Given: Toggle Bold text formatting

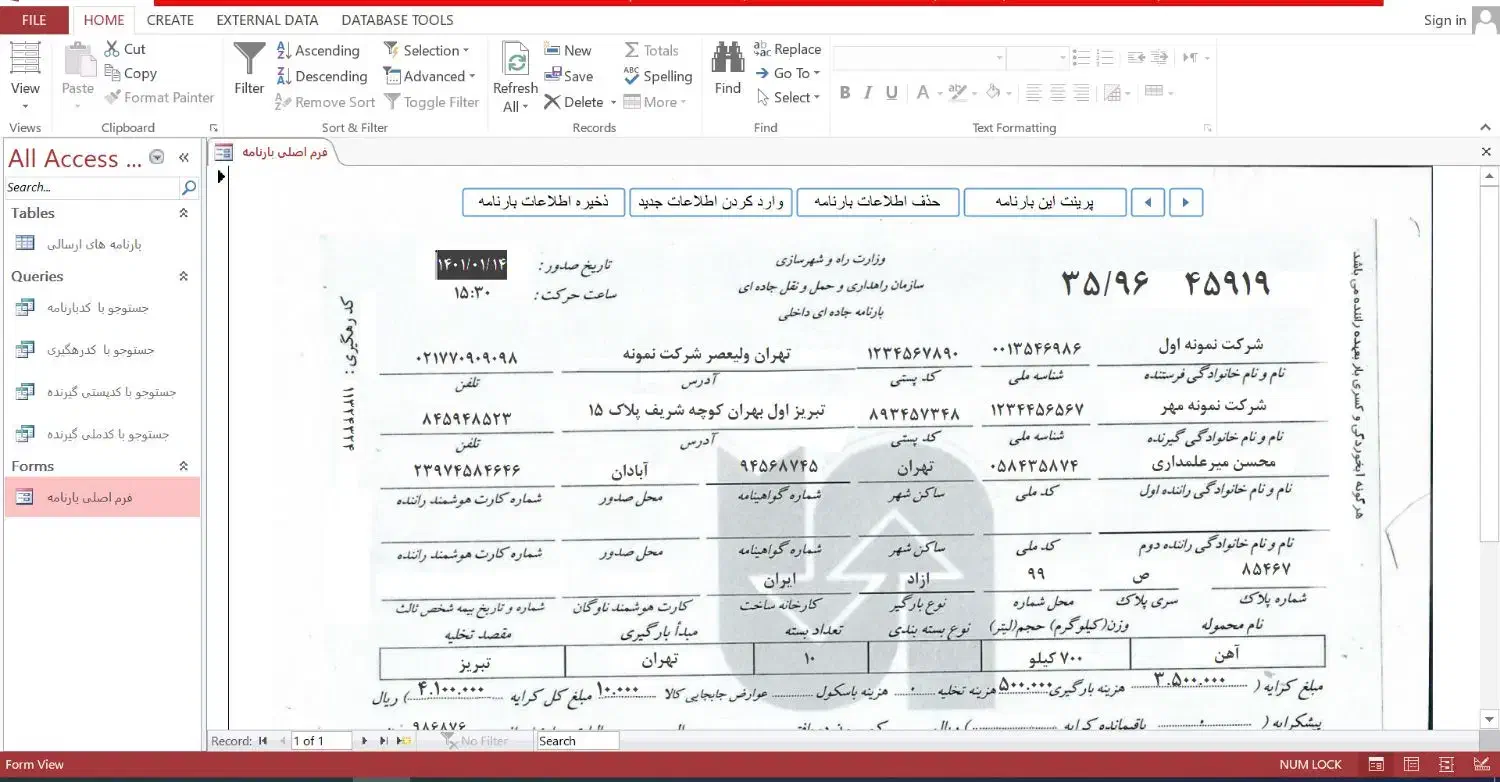Looking at the screenshot, I should click(x=845, y=92).
